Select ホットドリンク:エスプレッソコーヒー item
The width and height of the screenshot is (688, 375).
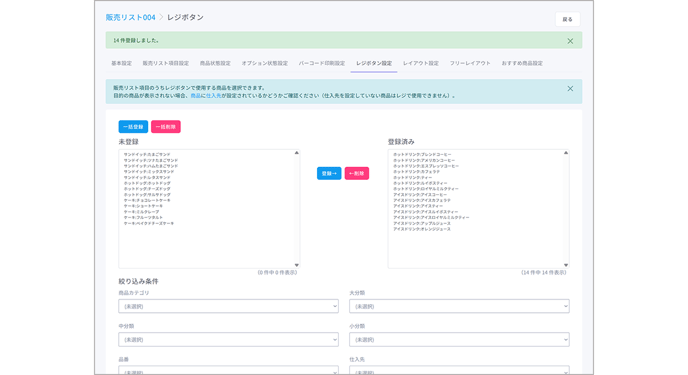click(x=426, y=166)
